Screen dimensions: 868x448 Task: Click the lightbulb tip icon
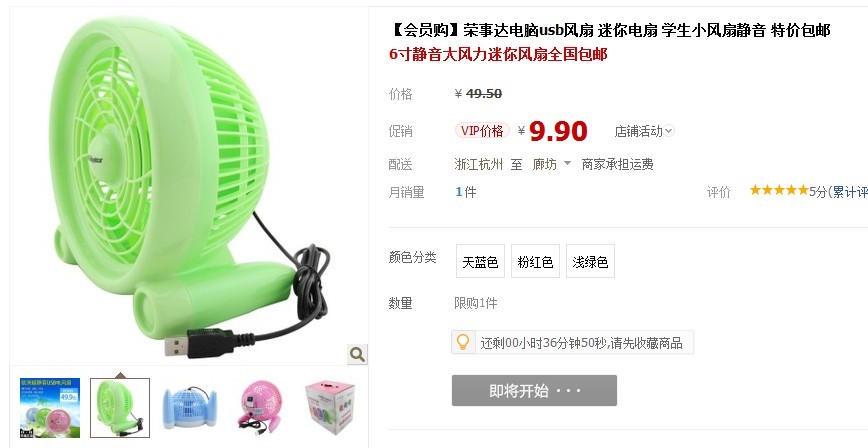tap(463, 342)
